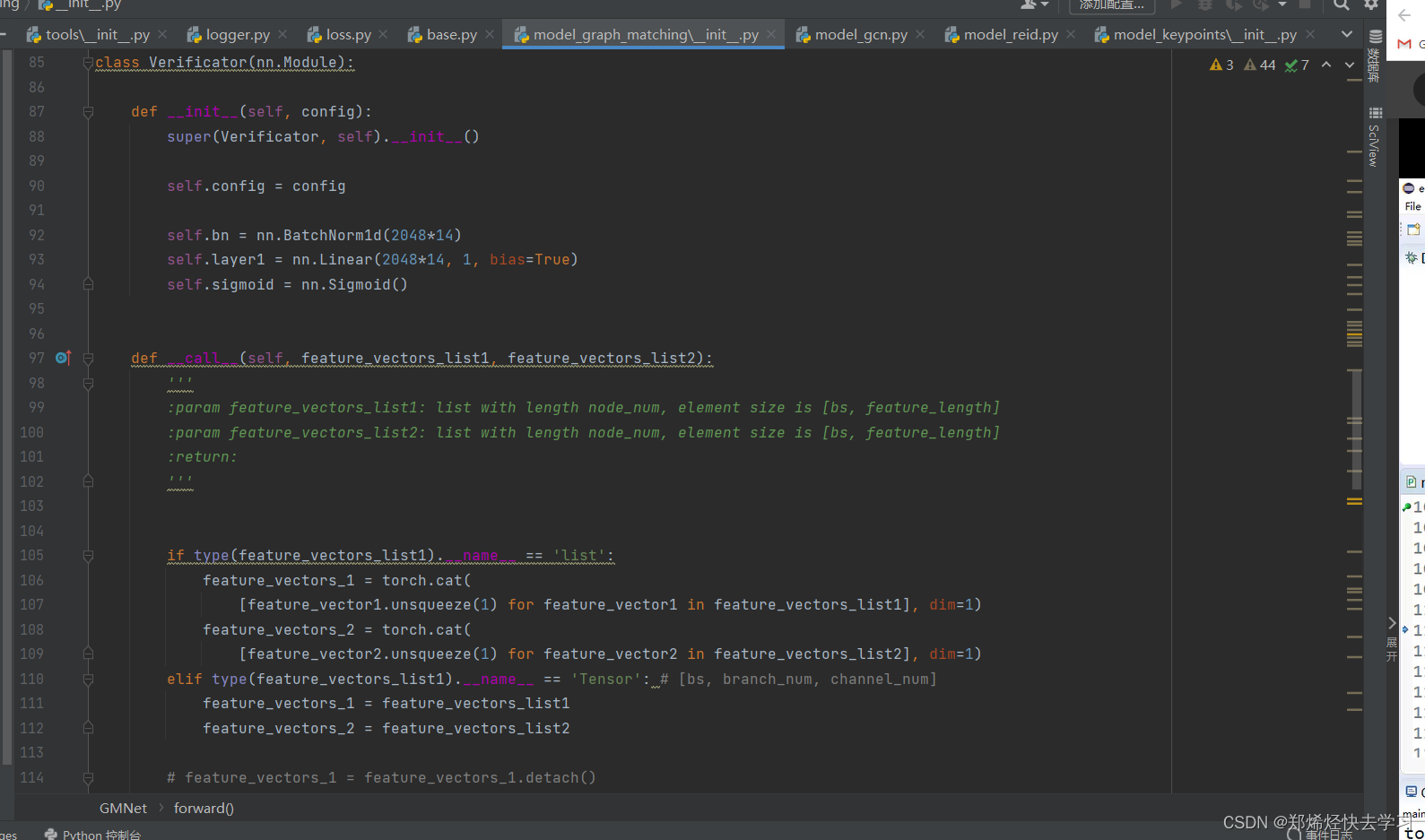This screenshot has width=1425, height=840.
Task: Open the Search Everywhere magnifier
Action: click(1342, 4)
